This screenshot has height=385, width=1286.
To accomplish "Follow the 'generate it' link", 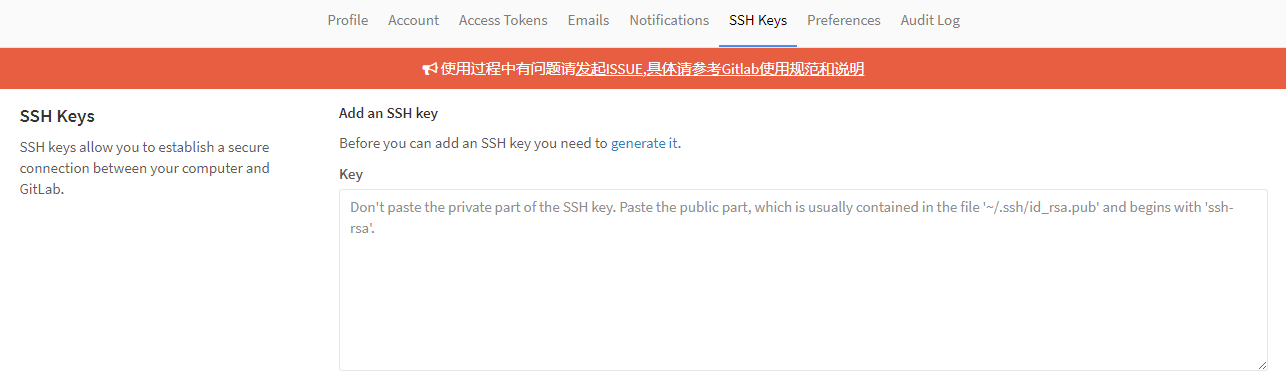I will (x=645, y=143).
